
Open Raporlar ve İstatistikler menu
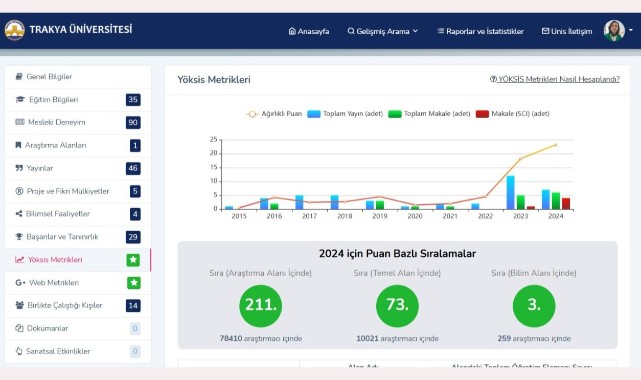(480, 31)
